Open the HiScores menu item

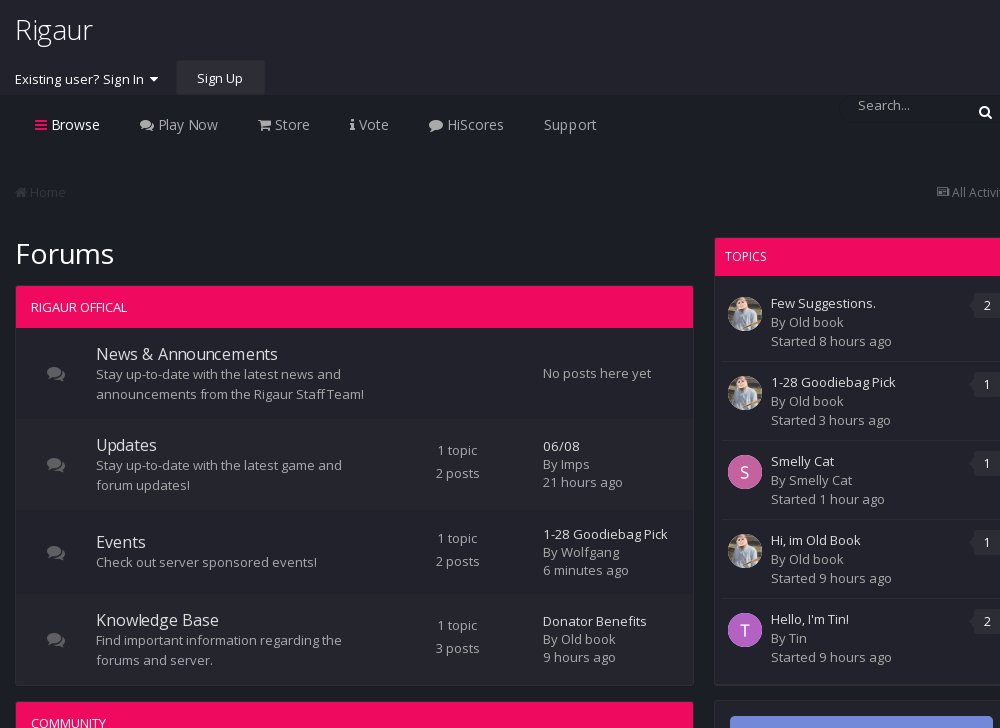(466, 125)
